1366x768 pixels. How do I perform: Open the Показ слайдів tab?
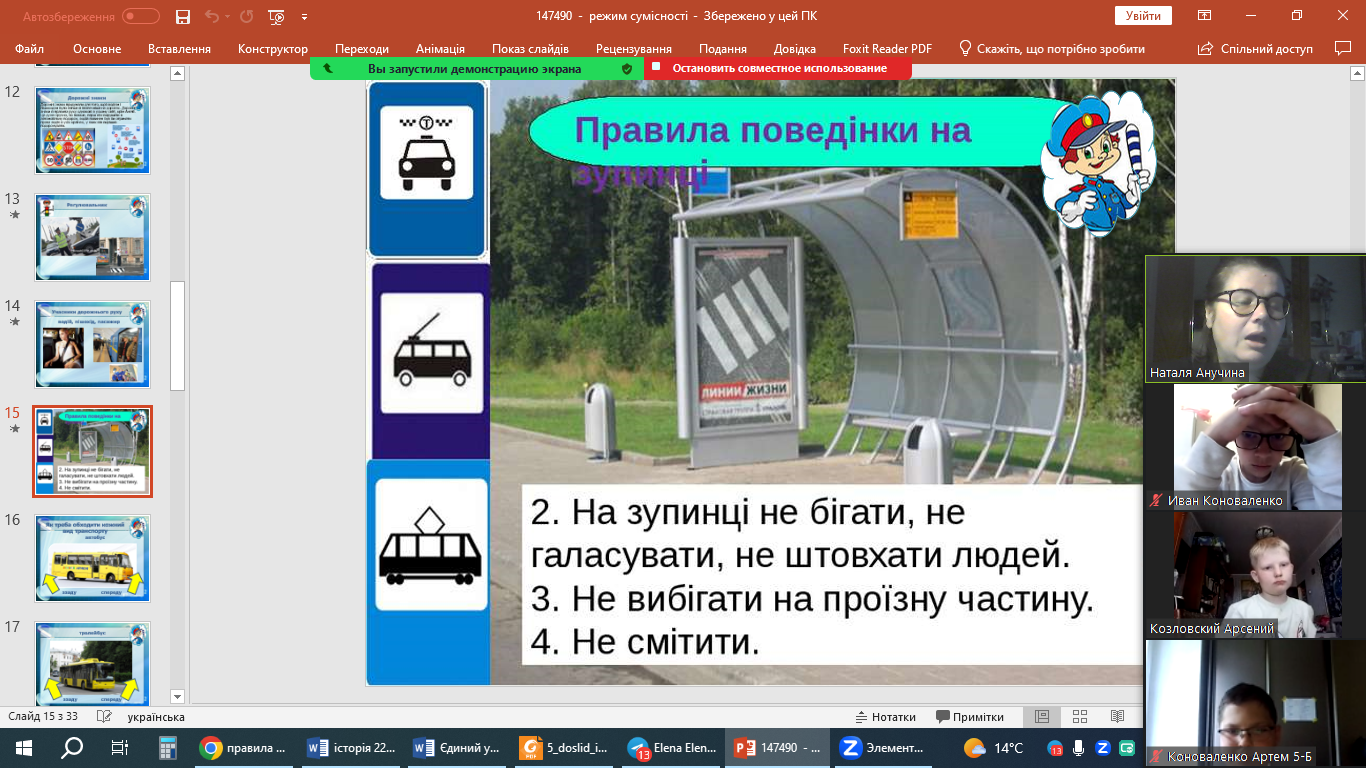click(x=530, y=48)
